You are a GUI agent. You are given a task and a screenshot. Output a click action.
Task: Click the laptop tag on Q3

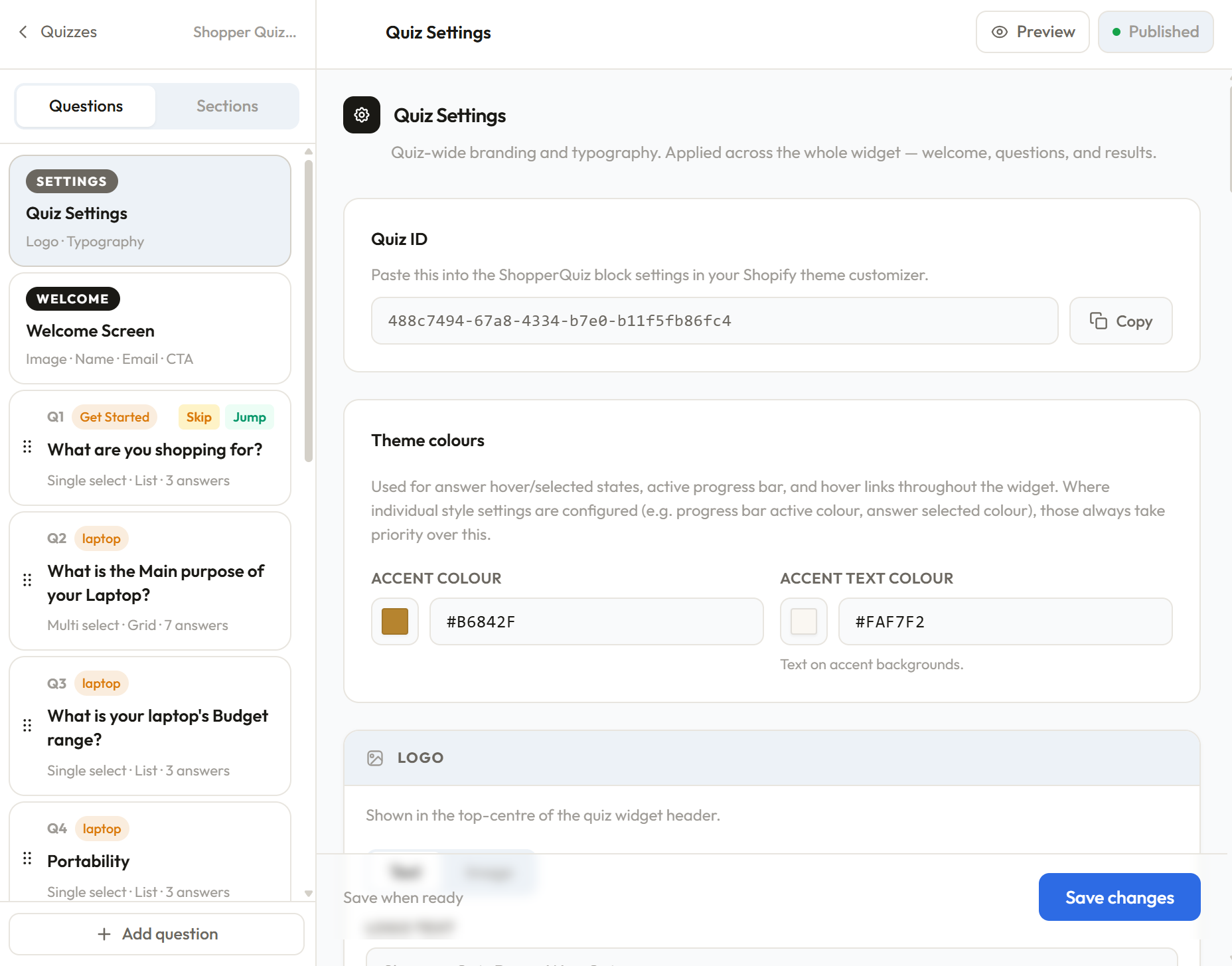pyautogui.click(x=102, y=683)
